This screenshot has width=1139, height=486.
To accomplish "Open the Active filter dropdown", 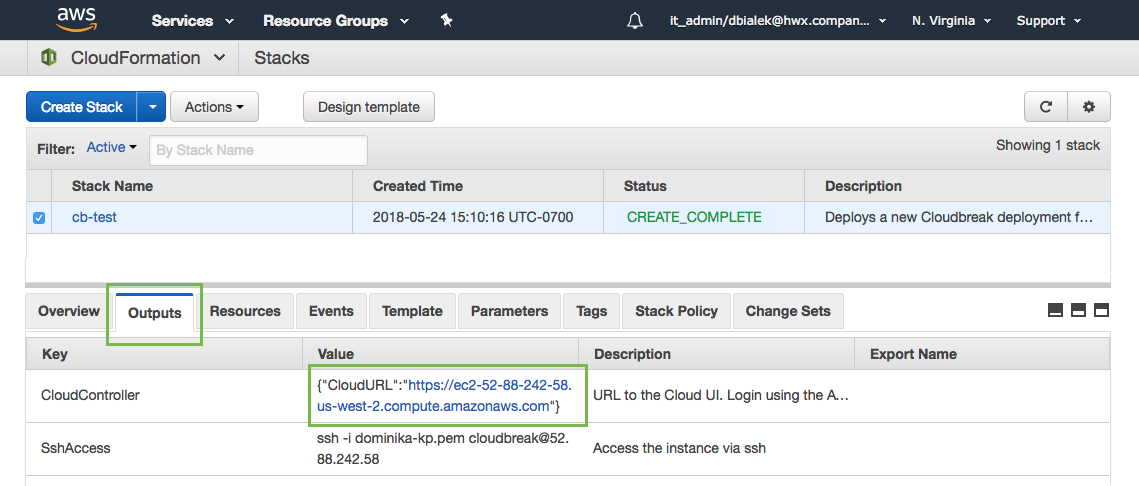I will 112,148.
